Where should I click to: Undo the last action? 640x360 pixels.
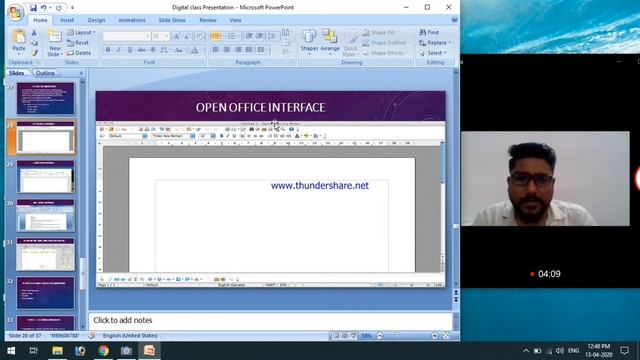[43, 8]
